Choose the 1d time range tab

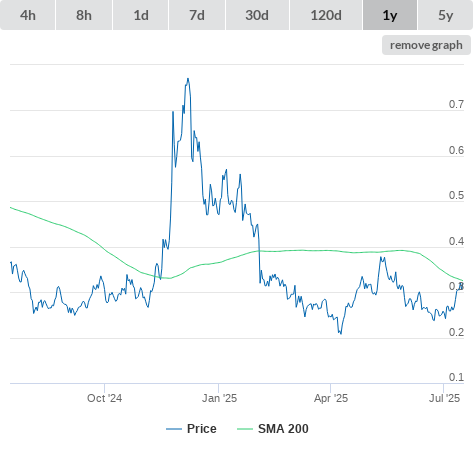141,15
